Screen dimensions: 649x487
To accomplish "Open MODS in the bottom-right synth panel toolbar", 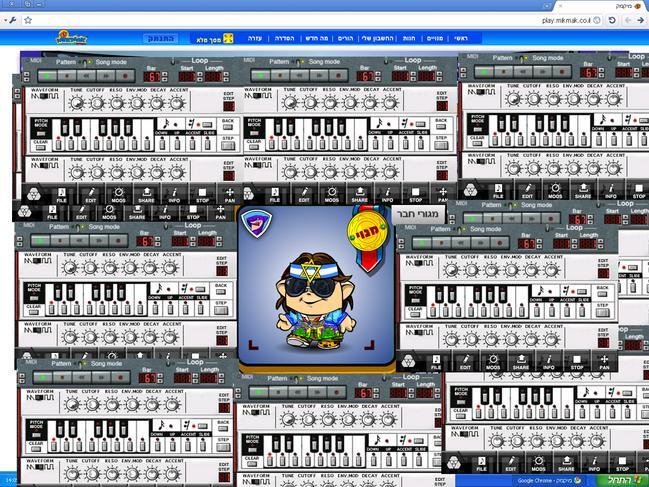I will click(538, 464).
